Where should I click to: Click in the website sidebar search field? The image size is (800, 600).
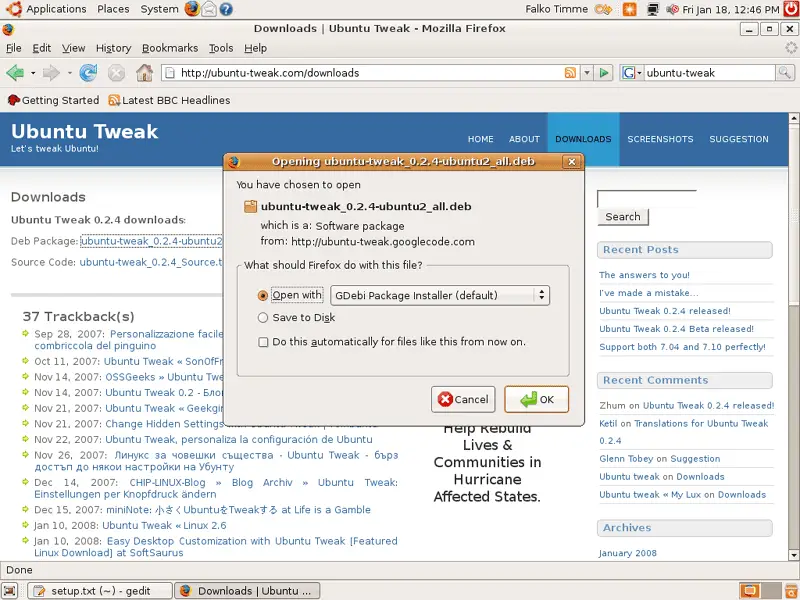[x=646, y=199]
